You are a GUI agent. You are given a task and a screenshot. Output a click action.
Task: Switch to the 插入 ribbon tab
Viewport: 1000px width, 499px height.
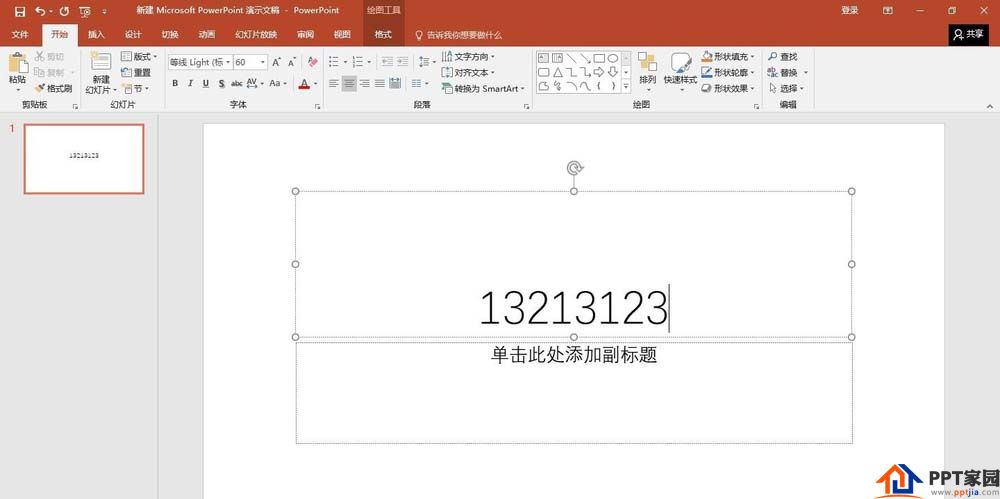96,34
